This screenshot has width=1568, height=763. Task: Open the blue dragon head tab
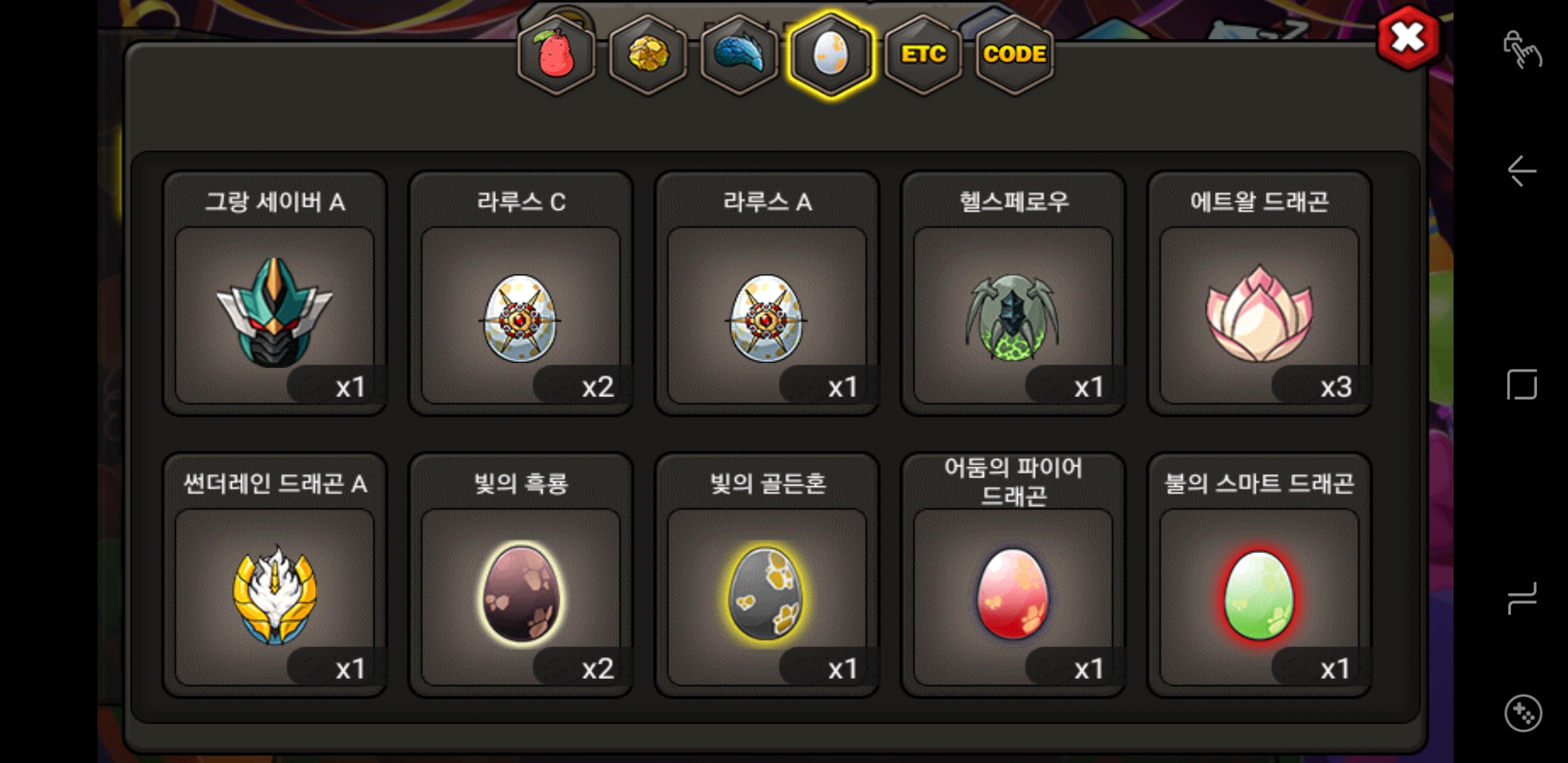pyautogui.click(x=739, y=54)
